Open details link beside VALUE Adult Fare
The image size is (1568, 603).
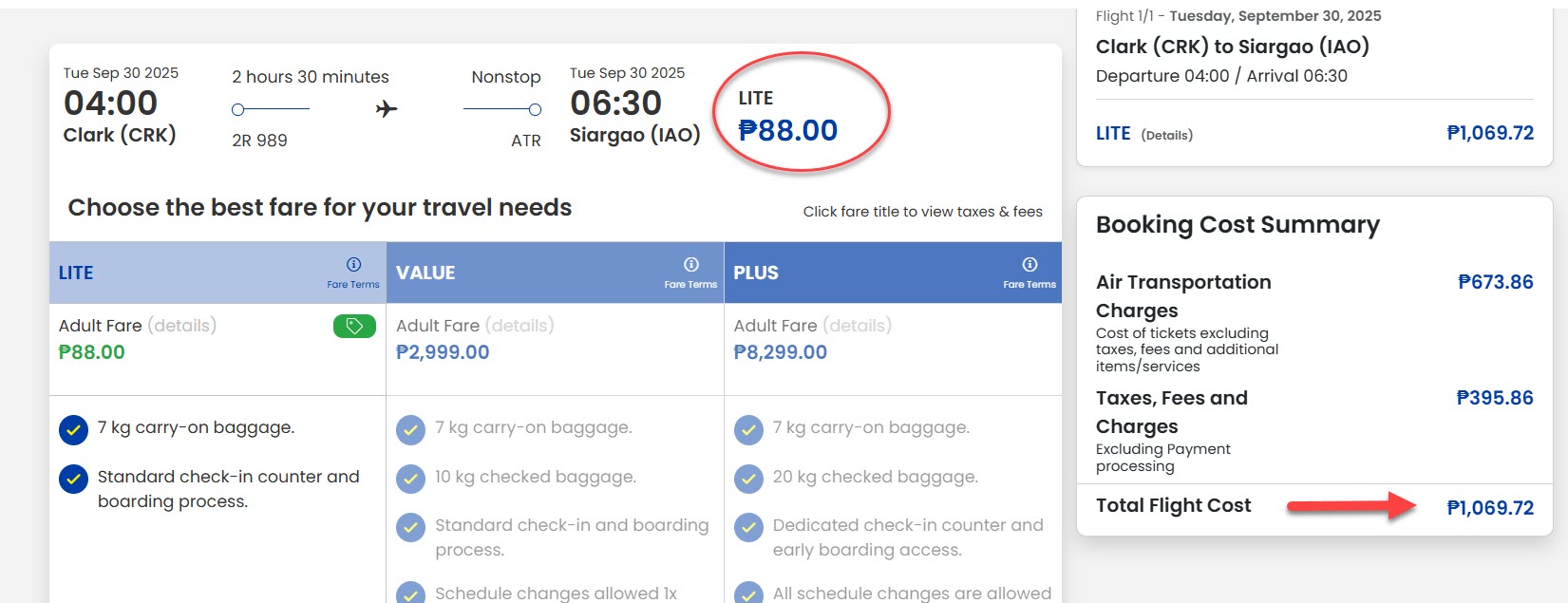(x=520, y=326)
